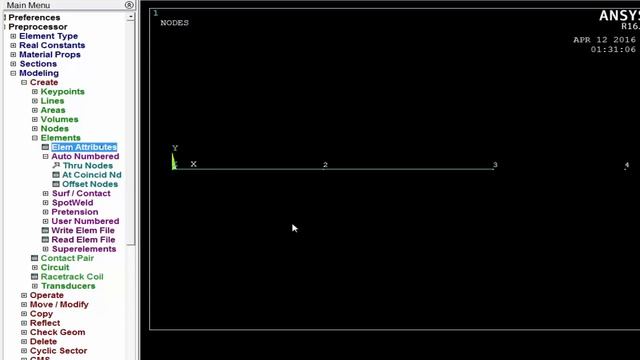
Task: Expand the Pretension branch
Action: click(x=45, y=212)
